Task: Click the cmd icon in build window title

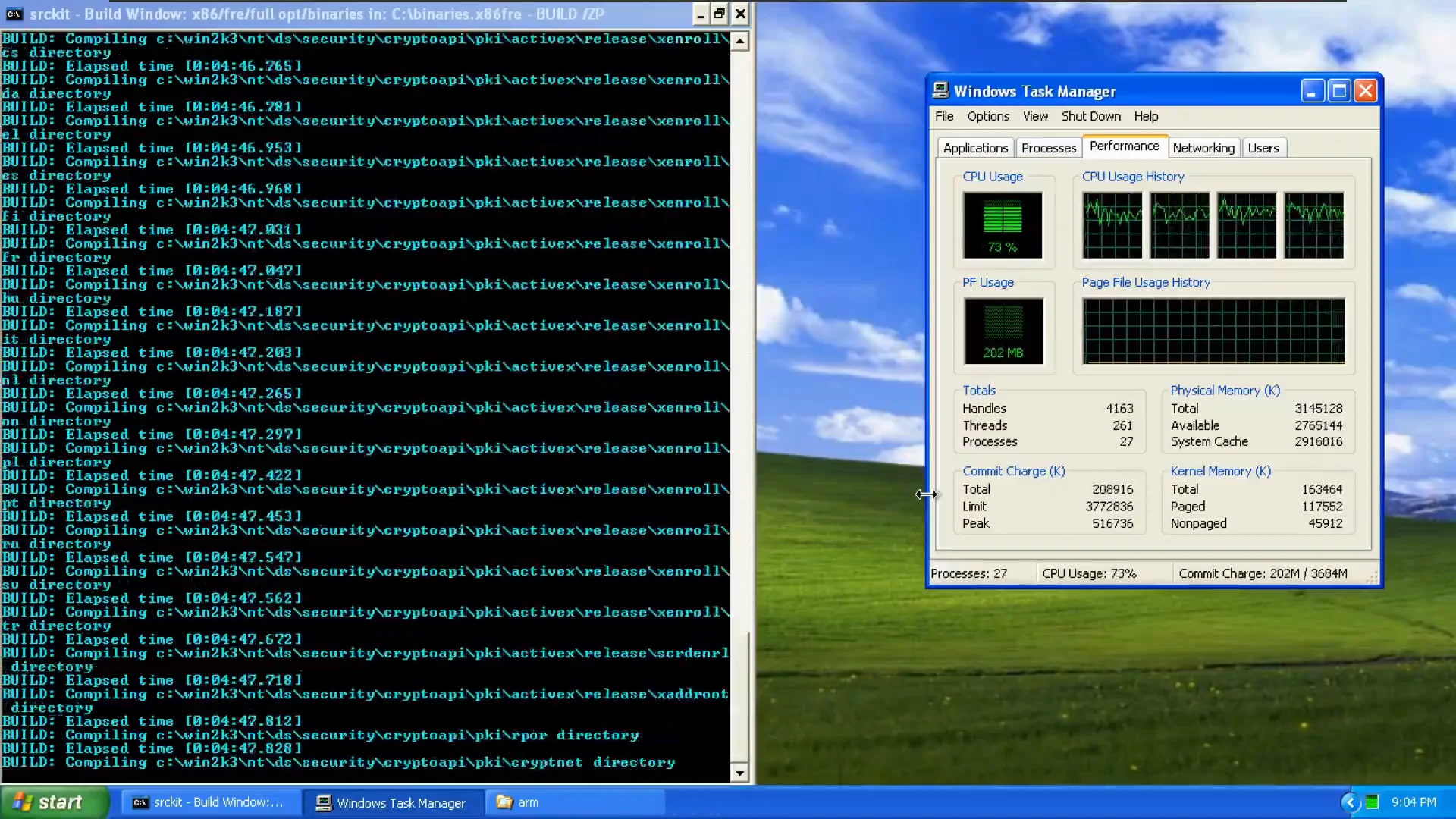Action: (x=14, y=14)
